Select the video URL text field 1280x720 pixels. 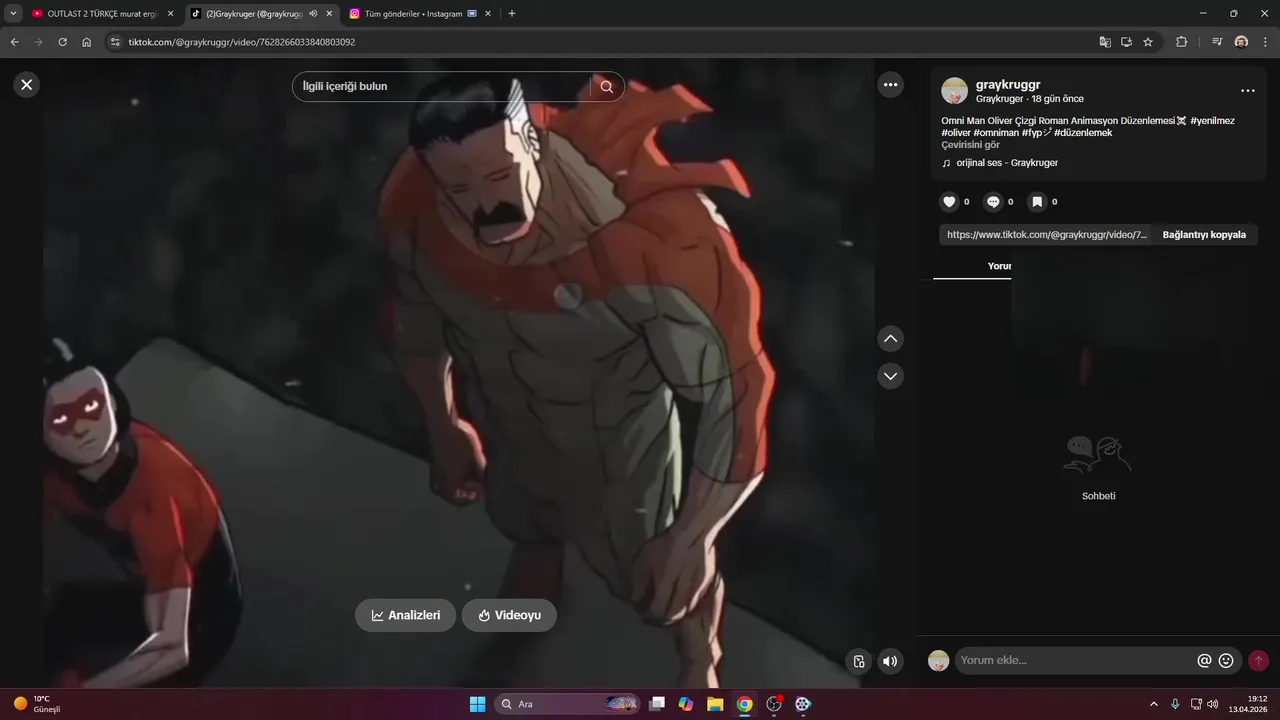point(1046,235)
